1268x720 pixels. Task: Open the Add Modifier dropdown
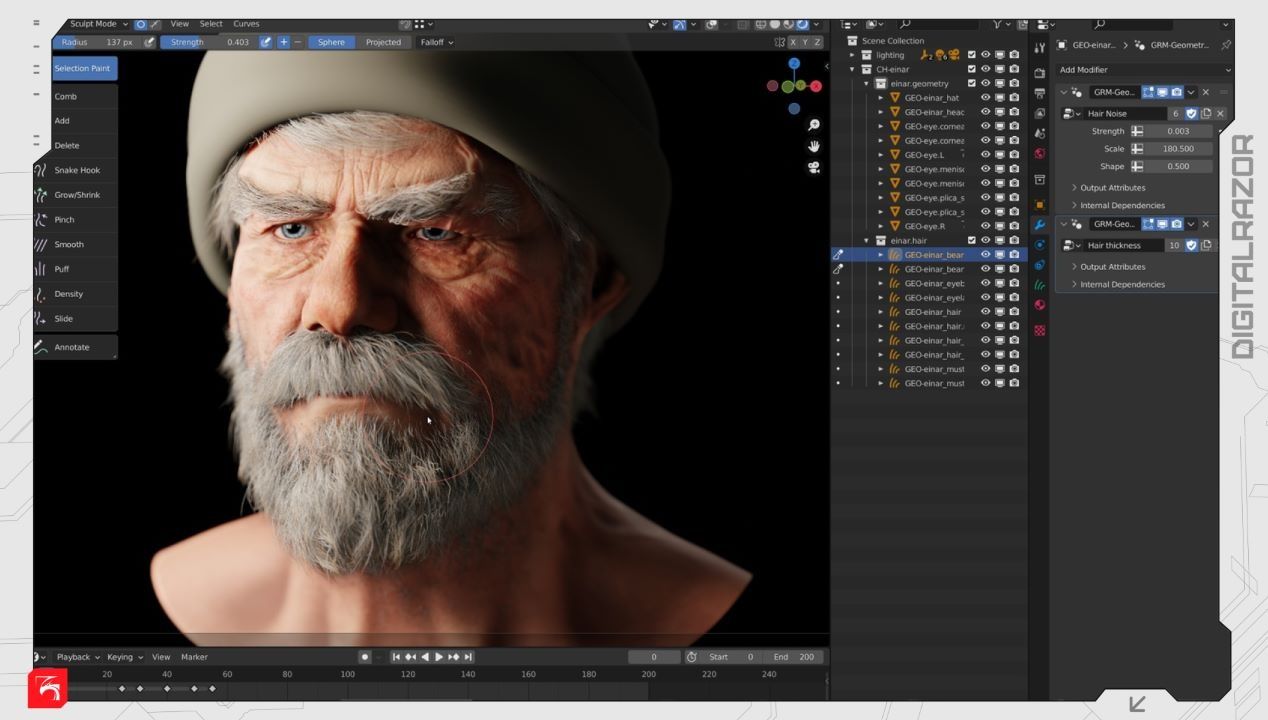pos(1144,70)
